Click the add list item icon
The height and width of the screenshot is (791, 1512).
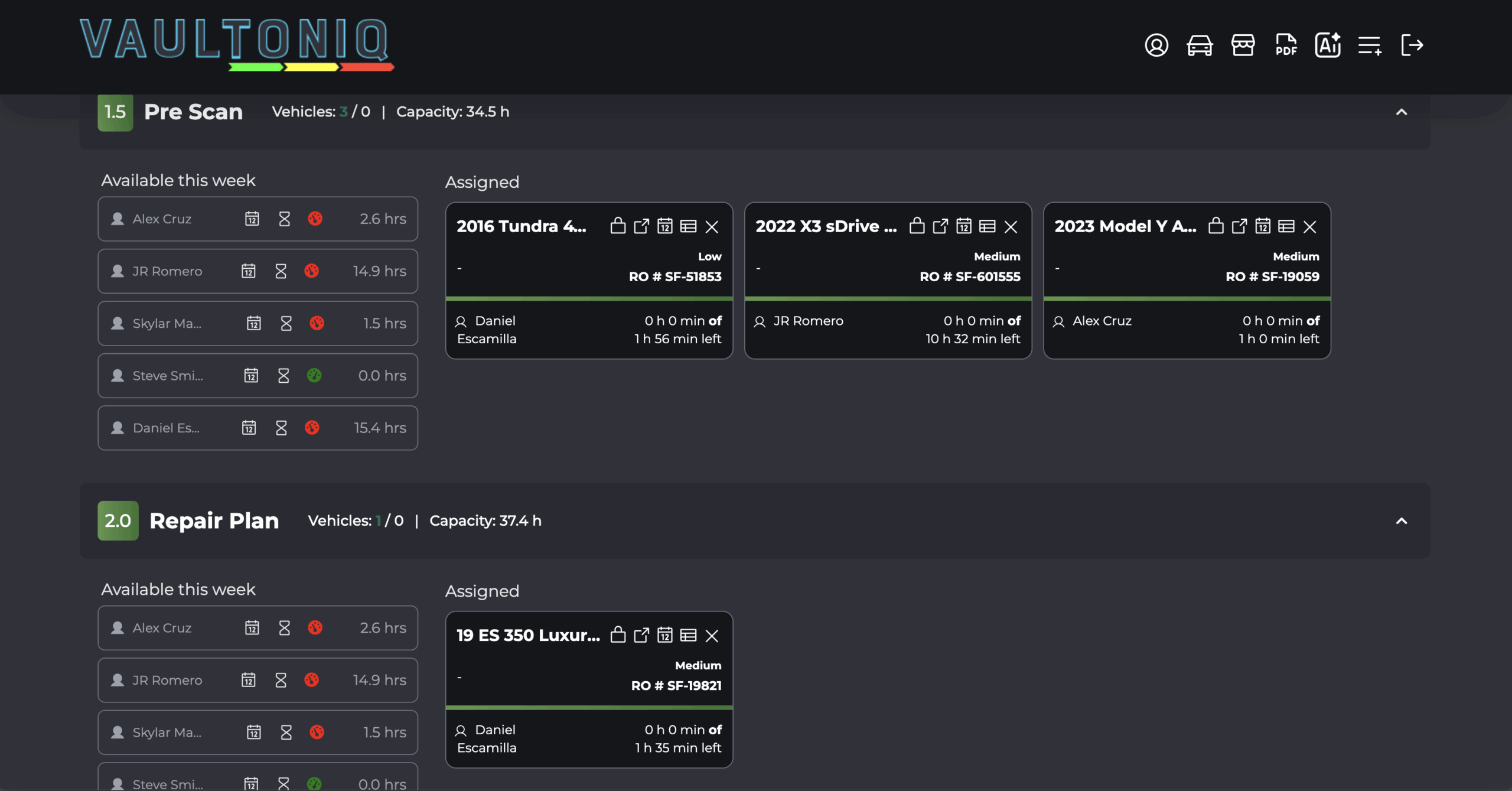1370,45
